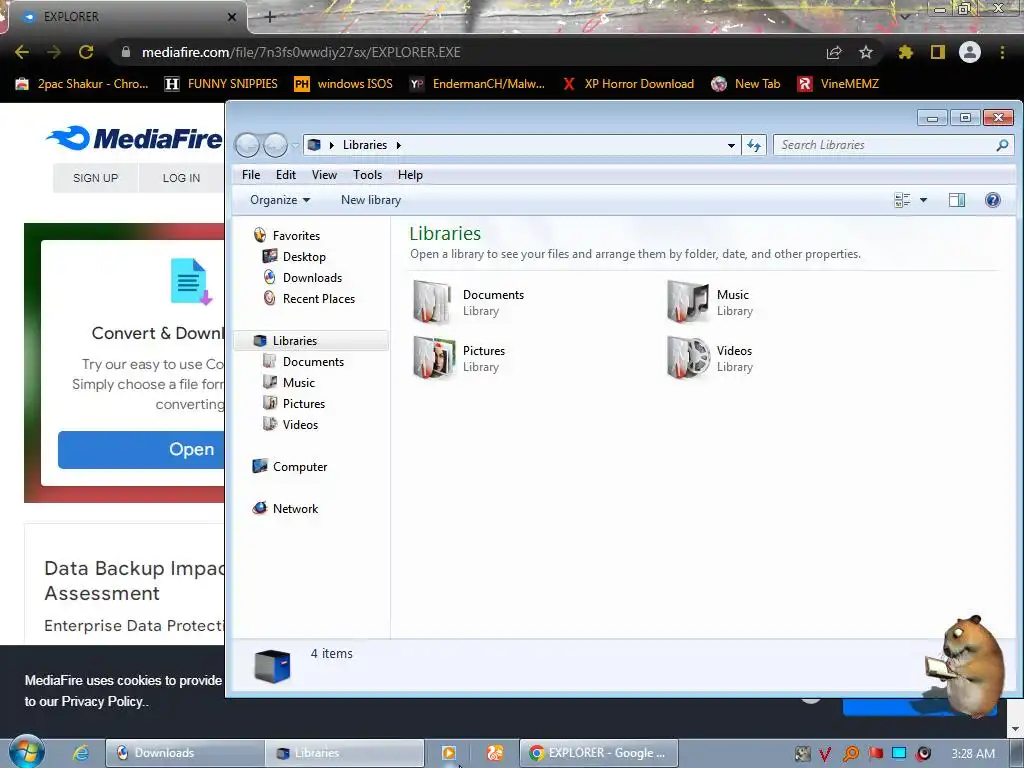
Task: Toggle the preview pane icon
Action: coord(957,200)
